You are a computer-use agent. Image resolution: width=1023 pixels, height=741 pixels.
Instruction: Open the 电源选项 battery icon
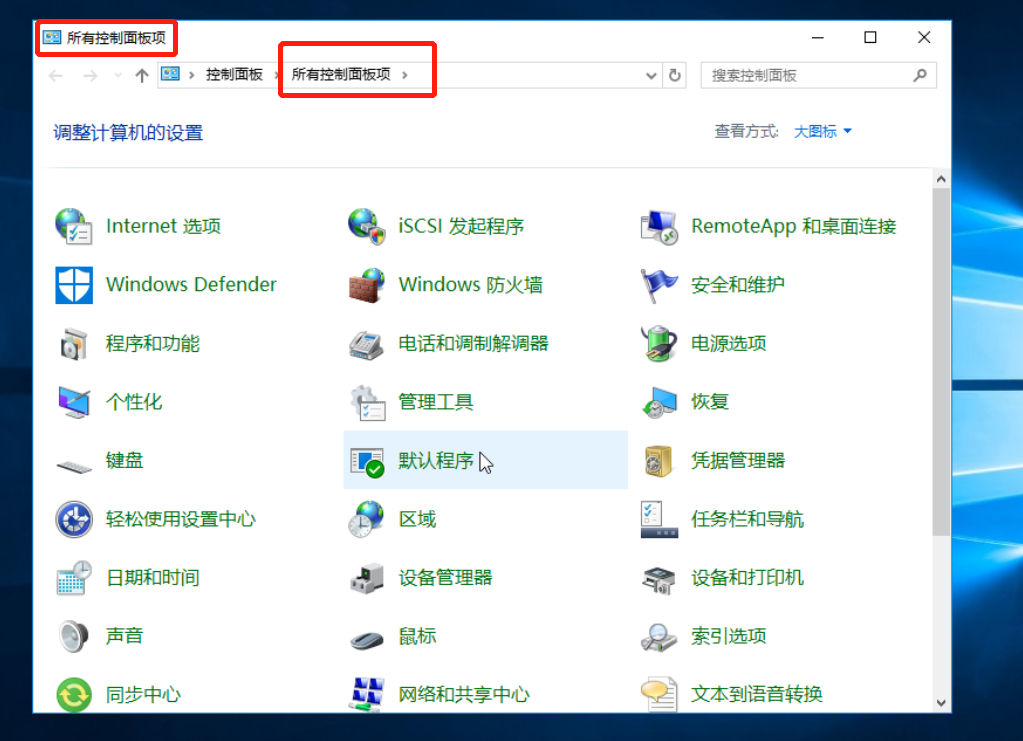(659, 344)
